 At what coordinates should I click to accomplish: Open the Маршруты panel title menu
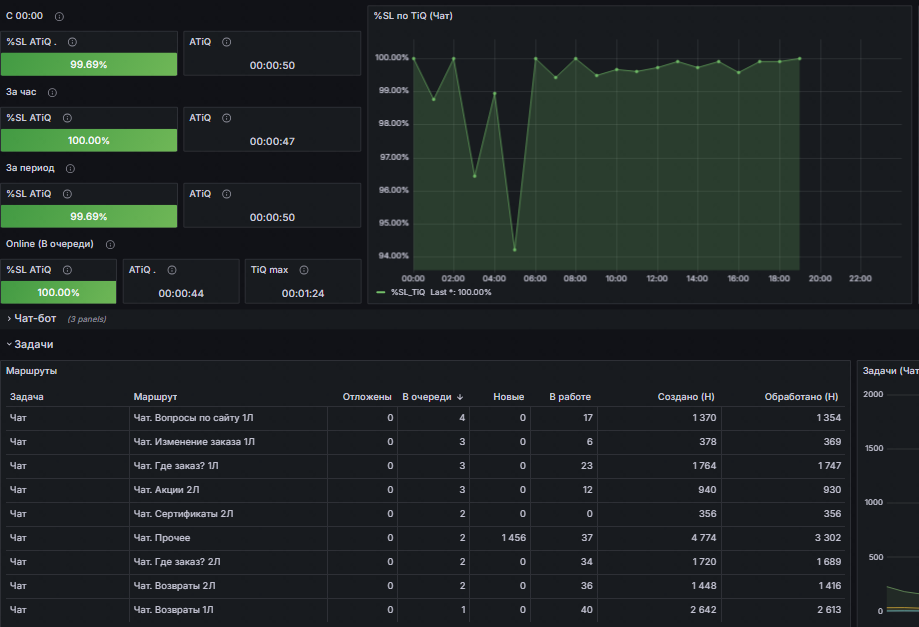32,371
